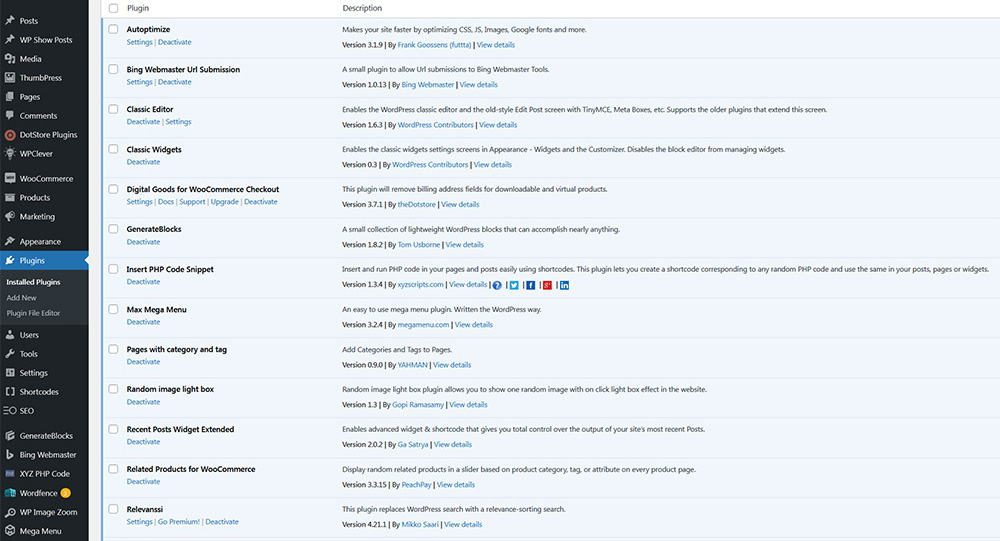Deactivate the Classic Editor plugin
Image resolution: width=1000 pixels, height=541 pixels.
point(143,122)
